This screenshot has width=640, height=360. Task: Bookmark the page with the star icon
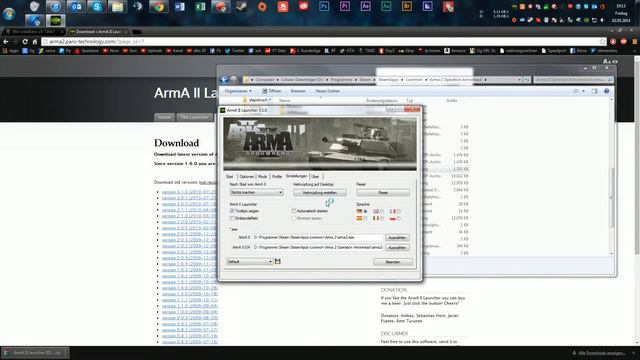click(x=602, y=42)
